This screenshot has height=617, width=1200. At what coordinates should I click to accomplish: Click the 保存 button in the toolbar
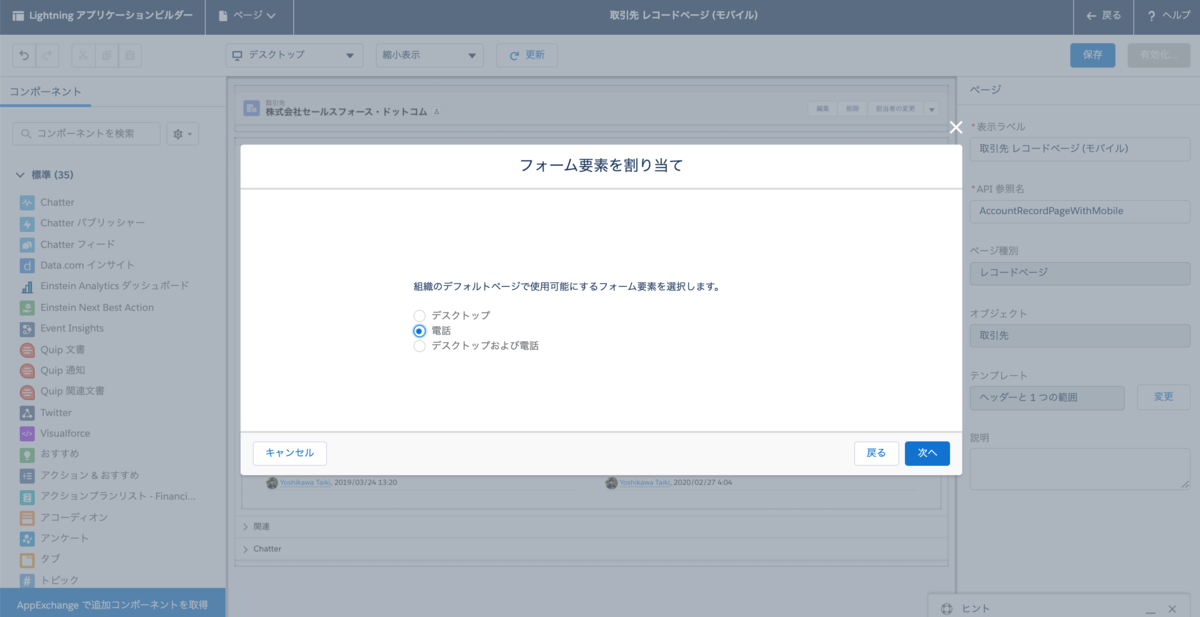pos(1092,55)
